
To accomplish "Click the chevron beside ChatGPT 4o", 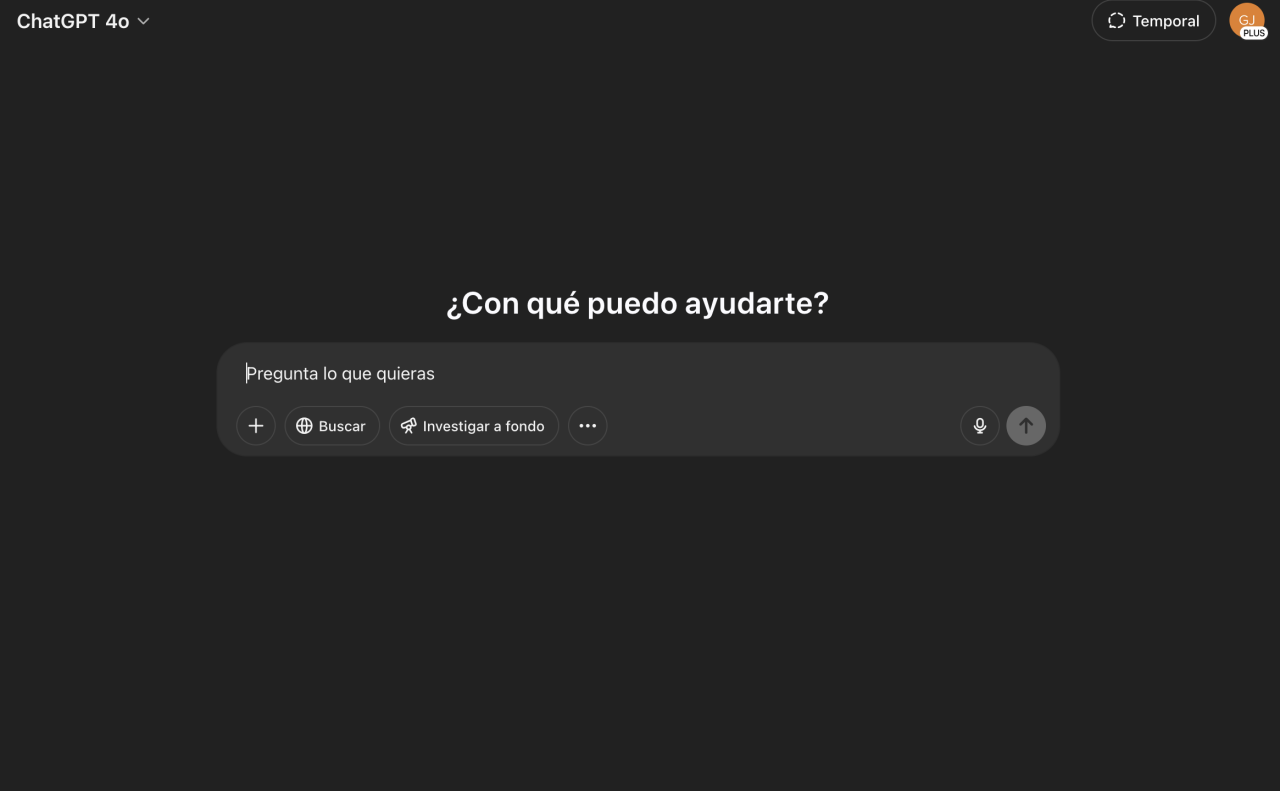I will tap(143, 21).
